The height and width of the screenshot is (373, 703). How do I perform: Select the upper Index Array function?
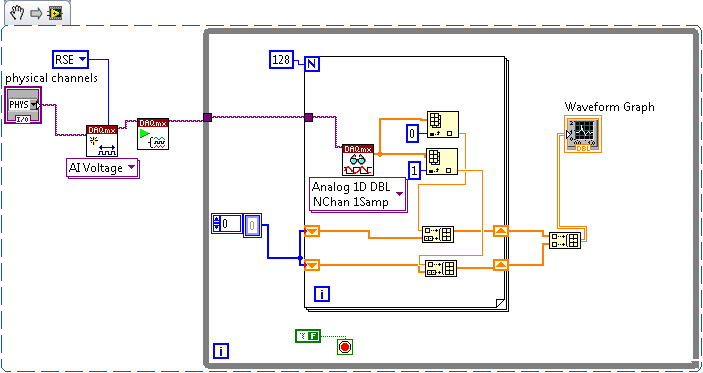(x=443, y=124)
